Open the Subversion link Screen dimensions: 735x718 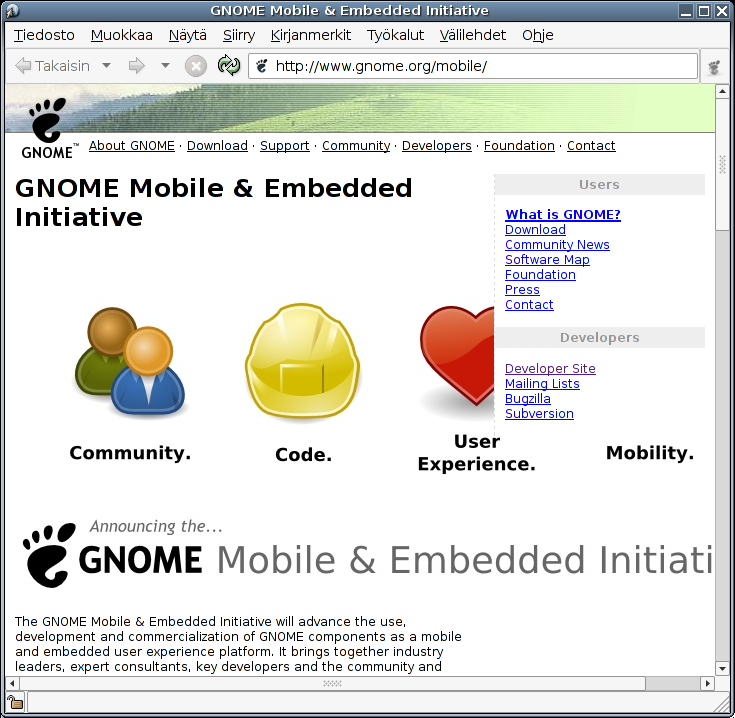(x=539, y=414)
